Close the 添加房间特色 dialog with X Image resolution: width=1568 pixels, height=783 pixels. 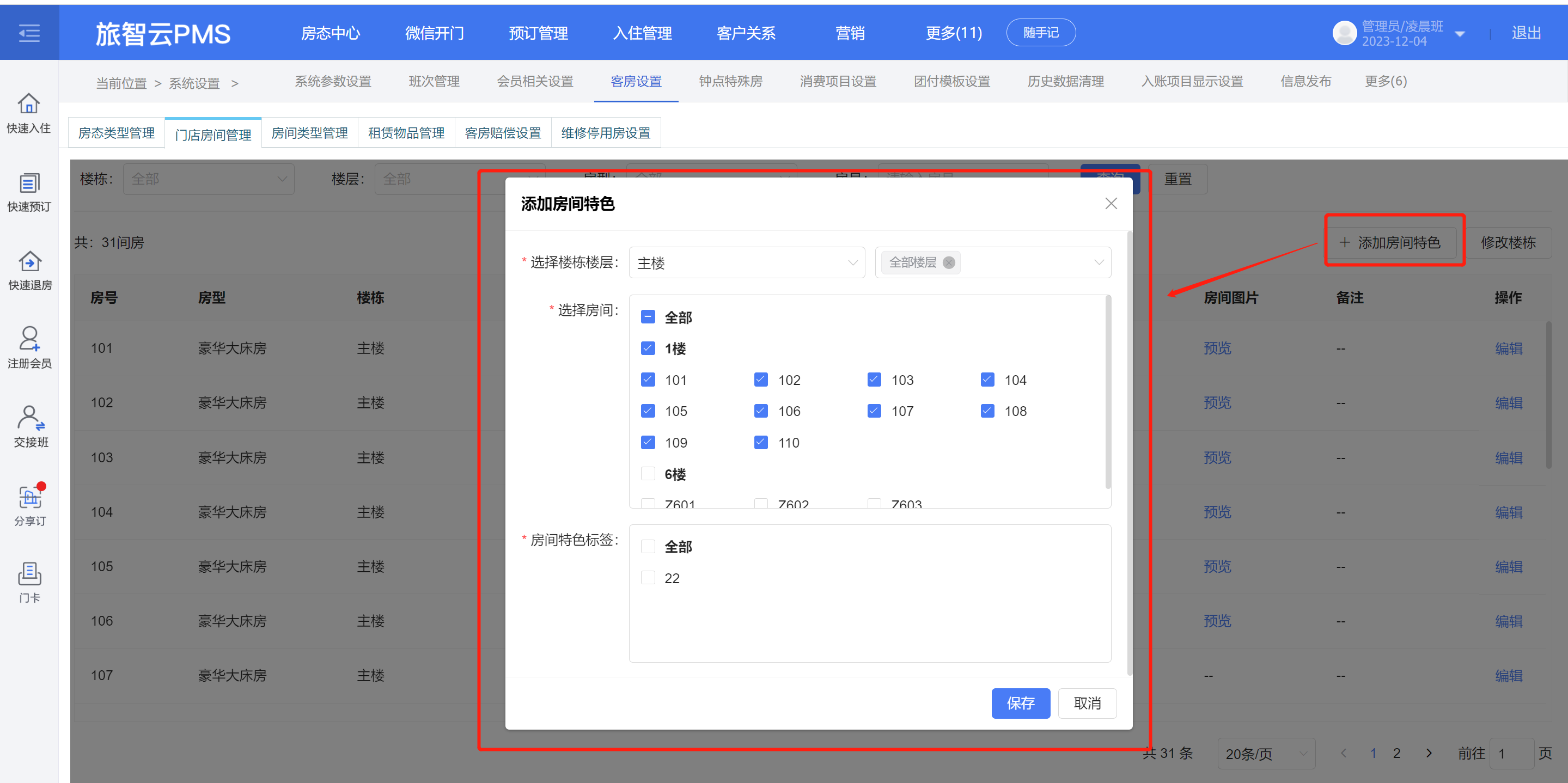[x=1111, y=204]
